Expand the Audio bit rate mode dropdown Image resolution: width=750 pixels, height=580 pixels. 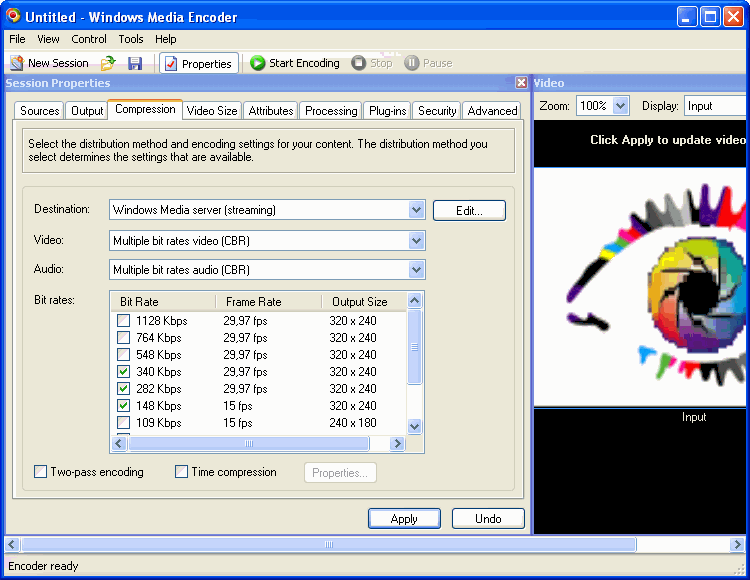[417, 270]
